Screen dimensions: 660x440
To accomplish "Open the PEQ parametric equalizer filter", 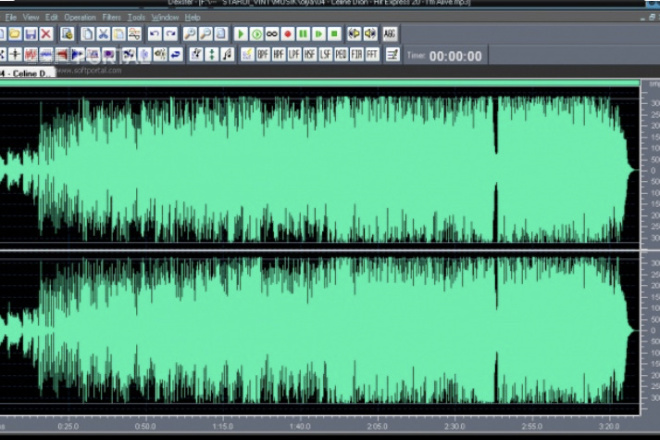I will 341,54.
